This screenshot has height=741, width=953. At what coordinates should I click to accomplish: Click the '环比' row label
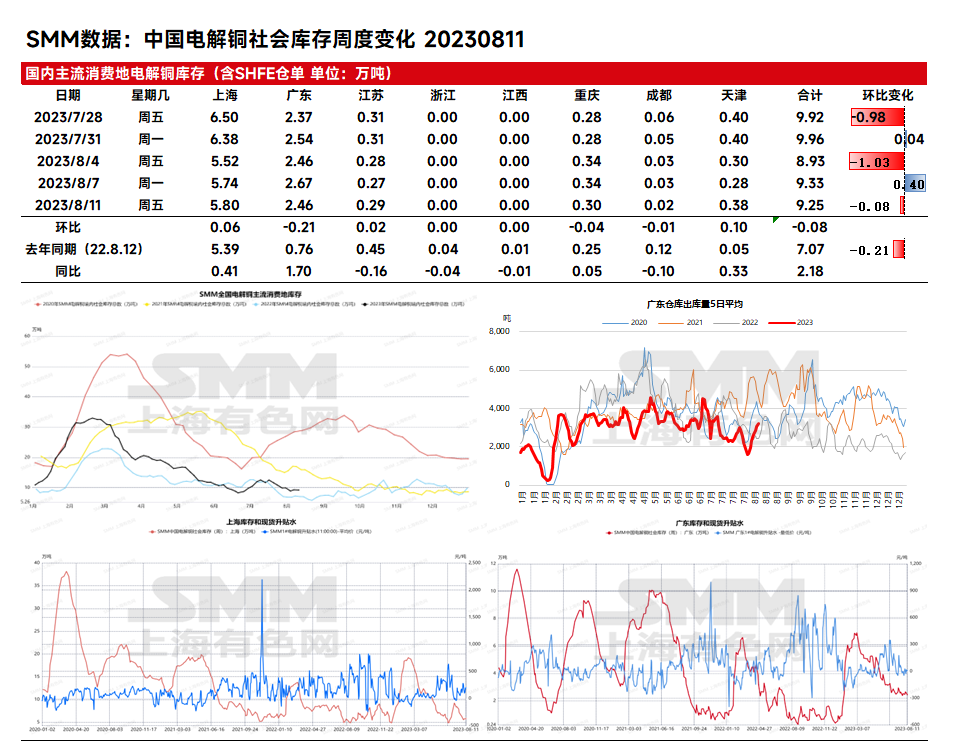coord(68,227)
